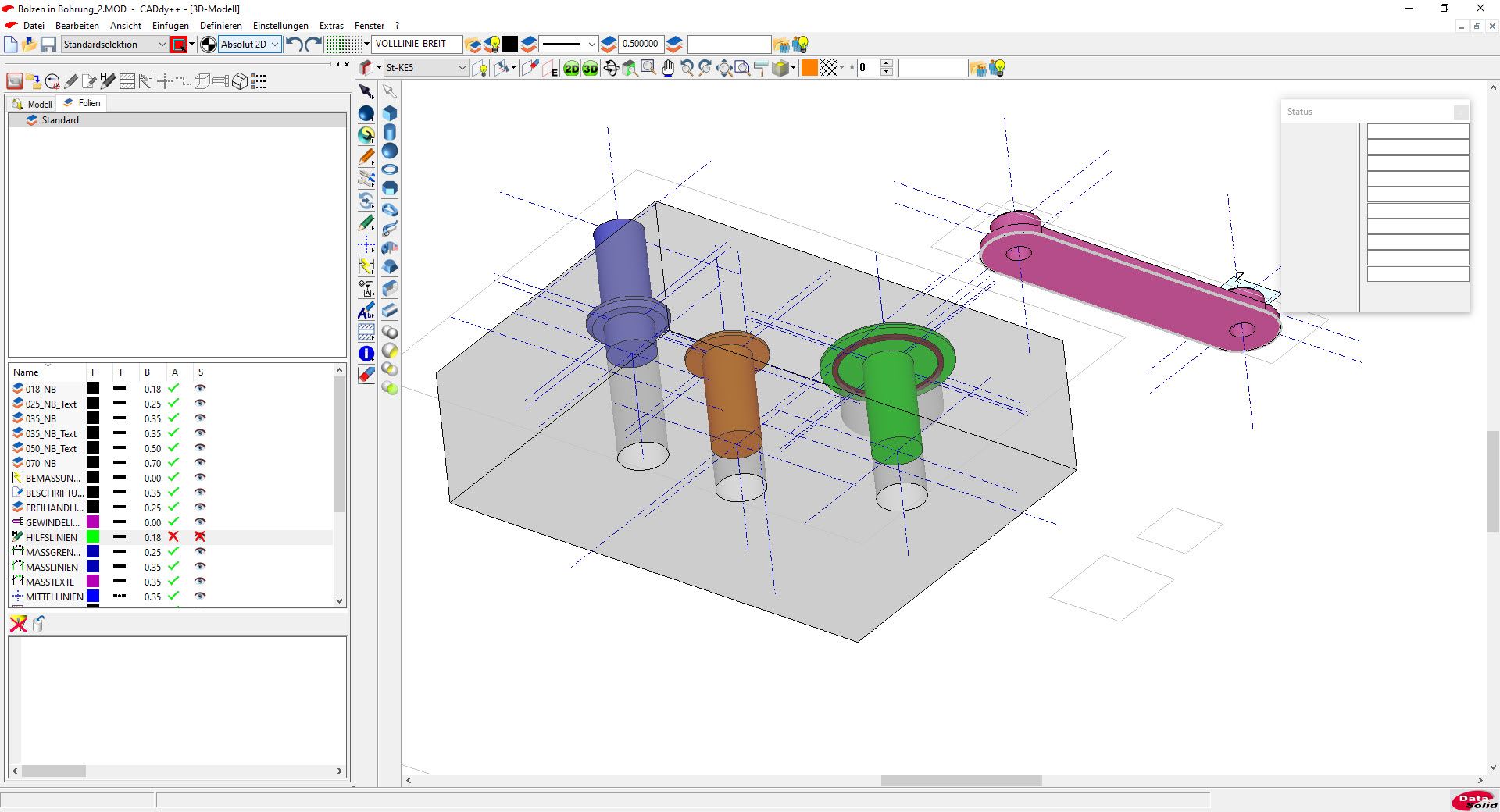Click the paint roller redraw icon

click(761, 69)
